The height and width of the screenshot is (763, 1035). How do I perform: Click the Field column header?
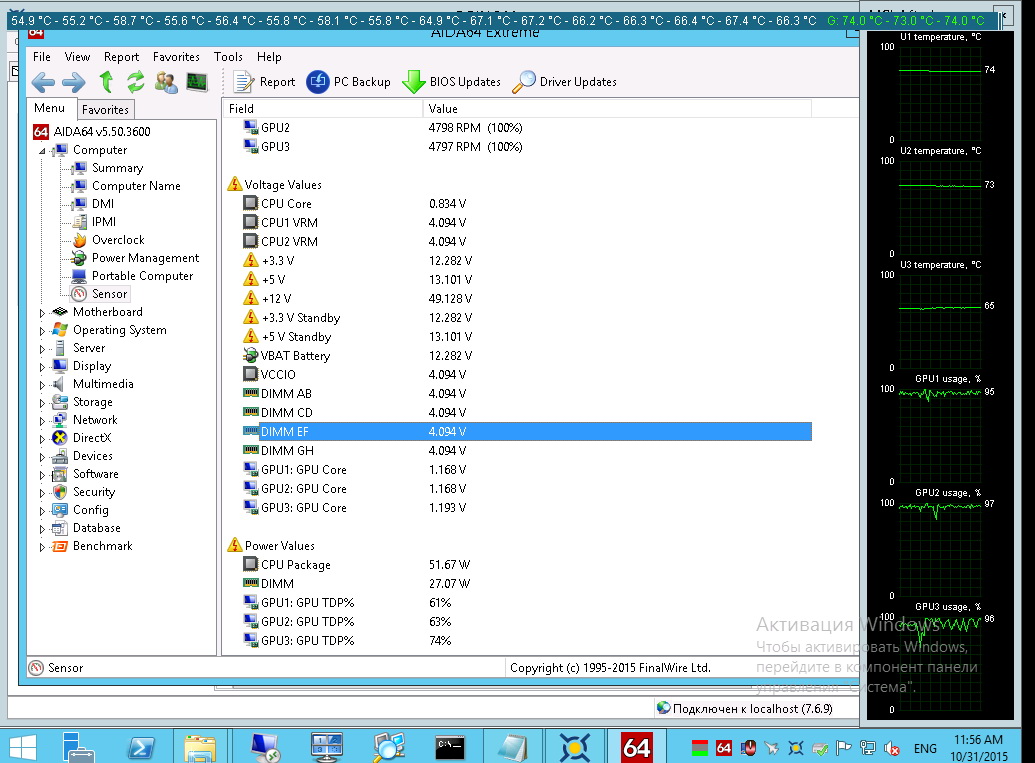[x=323, y=108]
